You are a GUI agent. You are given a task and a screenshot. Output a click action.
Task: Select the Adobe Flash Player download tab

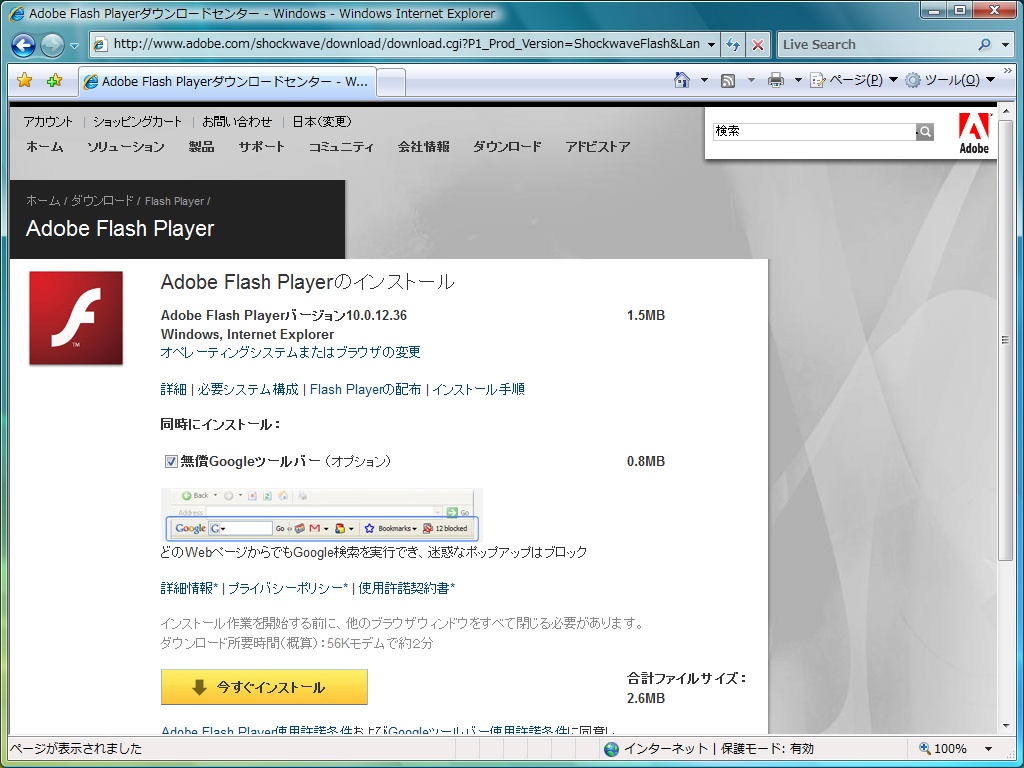(227, 82)
